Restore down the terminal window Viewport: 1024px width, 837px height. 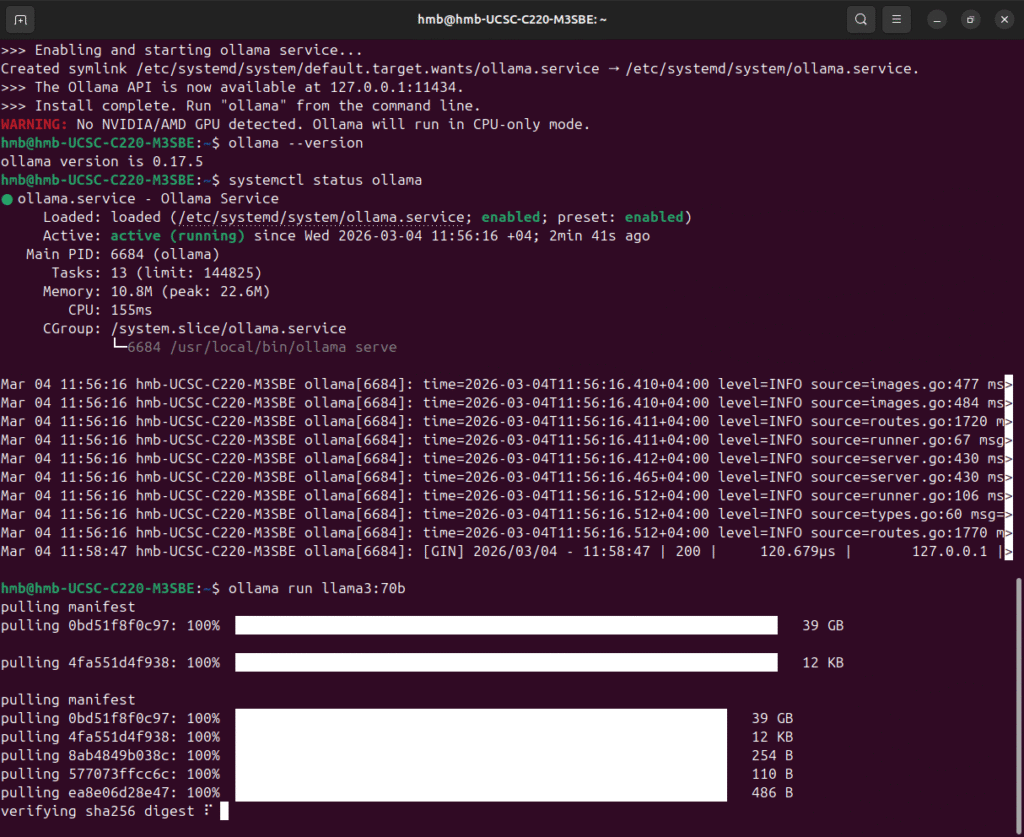pyautogui.click(x=969, y=19)
